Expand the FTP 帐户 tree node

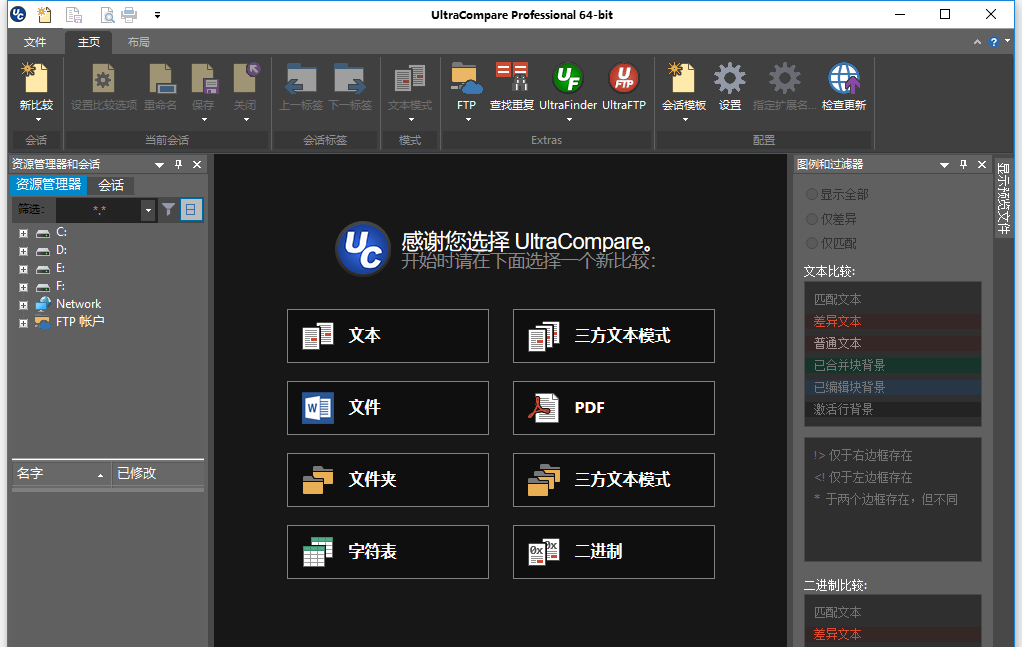[22, 321]
